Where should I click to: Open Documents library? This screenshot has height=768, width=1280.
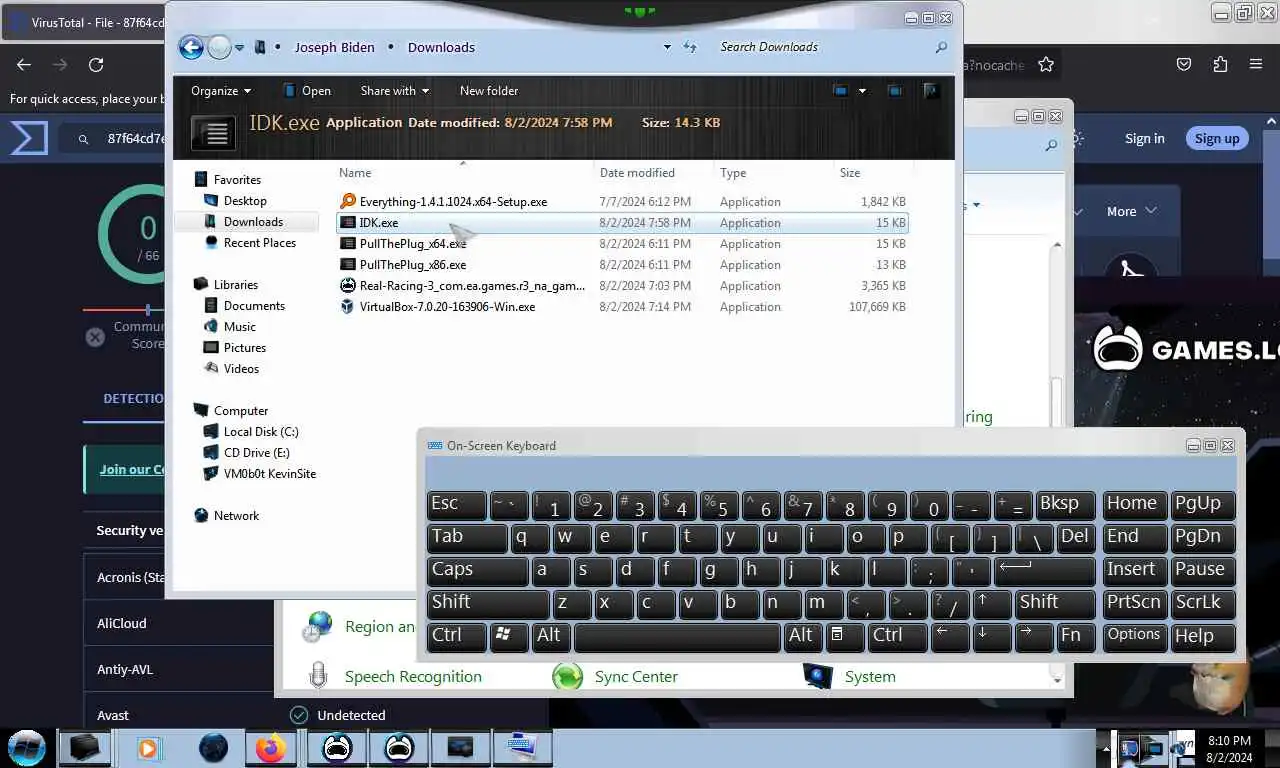(254, 306)
